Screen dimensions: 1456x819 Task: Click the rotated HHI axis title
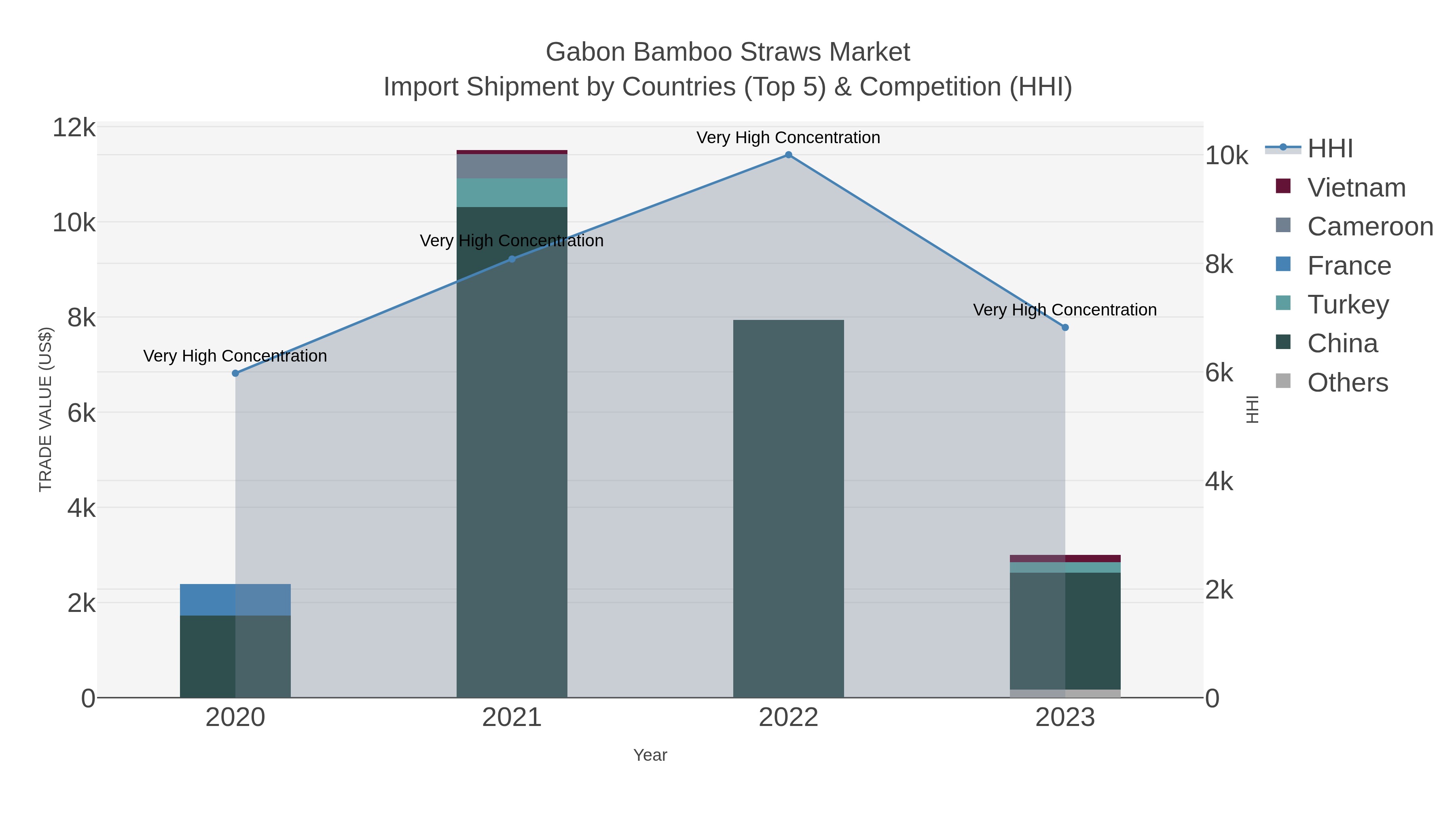tap(1253, 409)
